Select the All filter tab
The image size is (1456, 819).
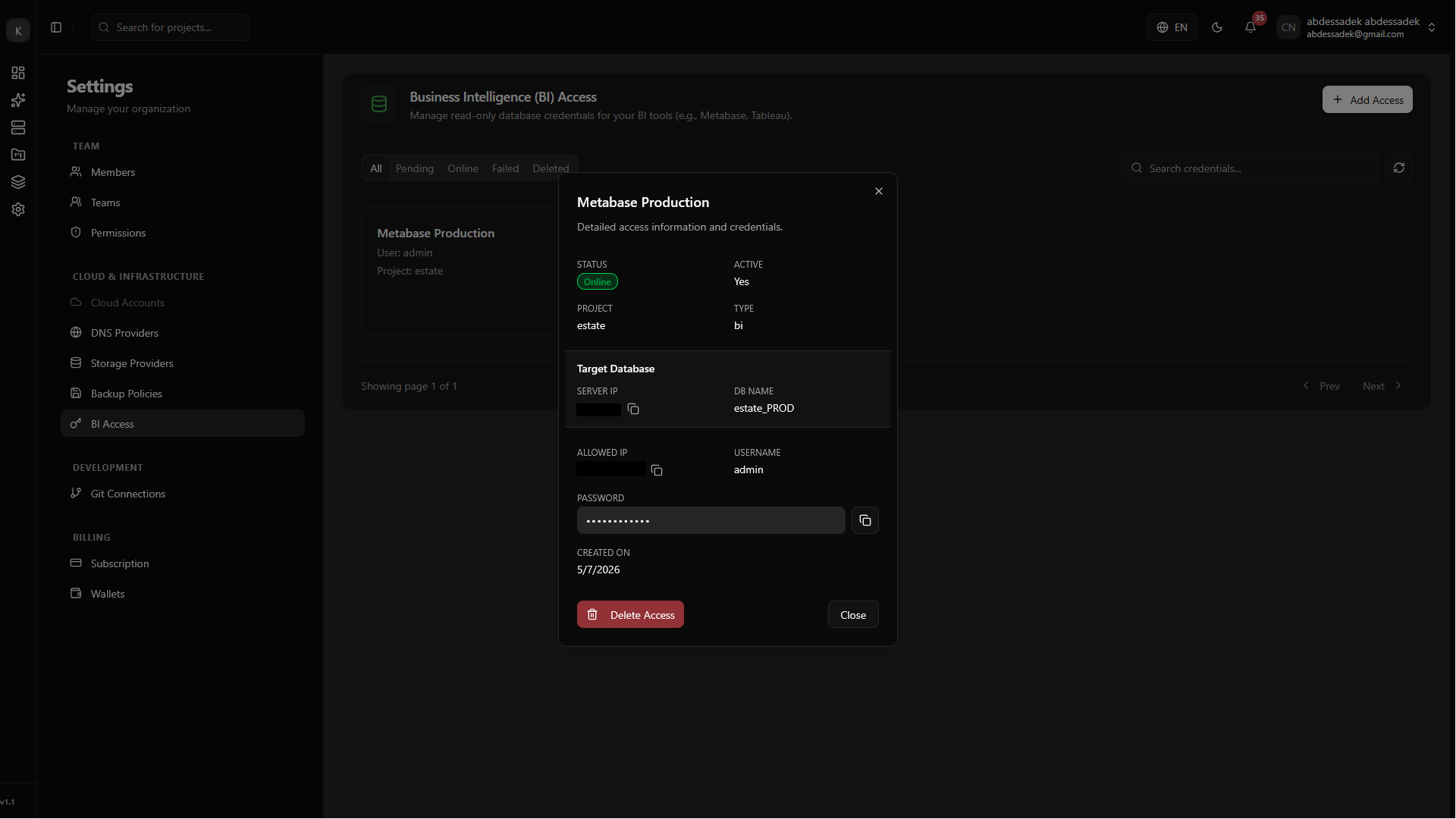tap(376, 168)
